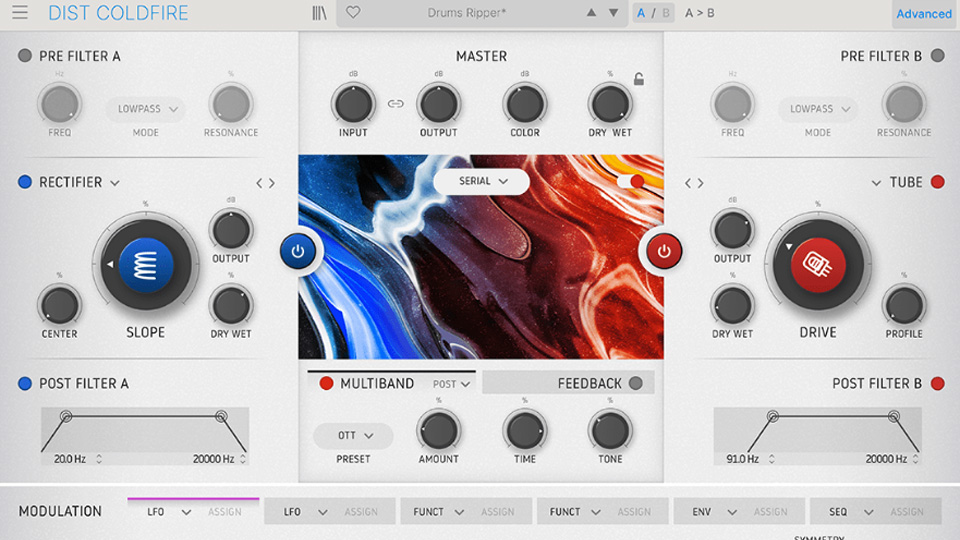The height and width of the screenshot is (540, 960).
Task: Enable the Pre Filter A toggle
Action: click(x=25, y=56)
